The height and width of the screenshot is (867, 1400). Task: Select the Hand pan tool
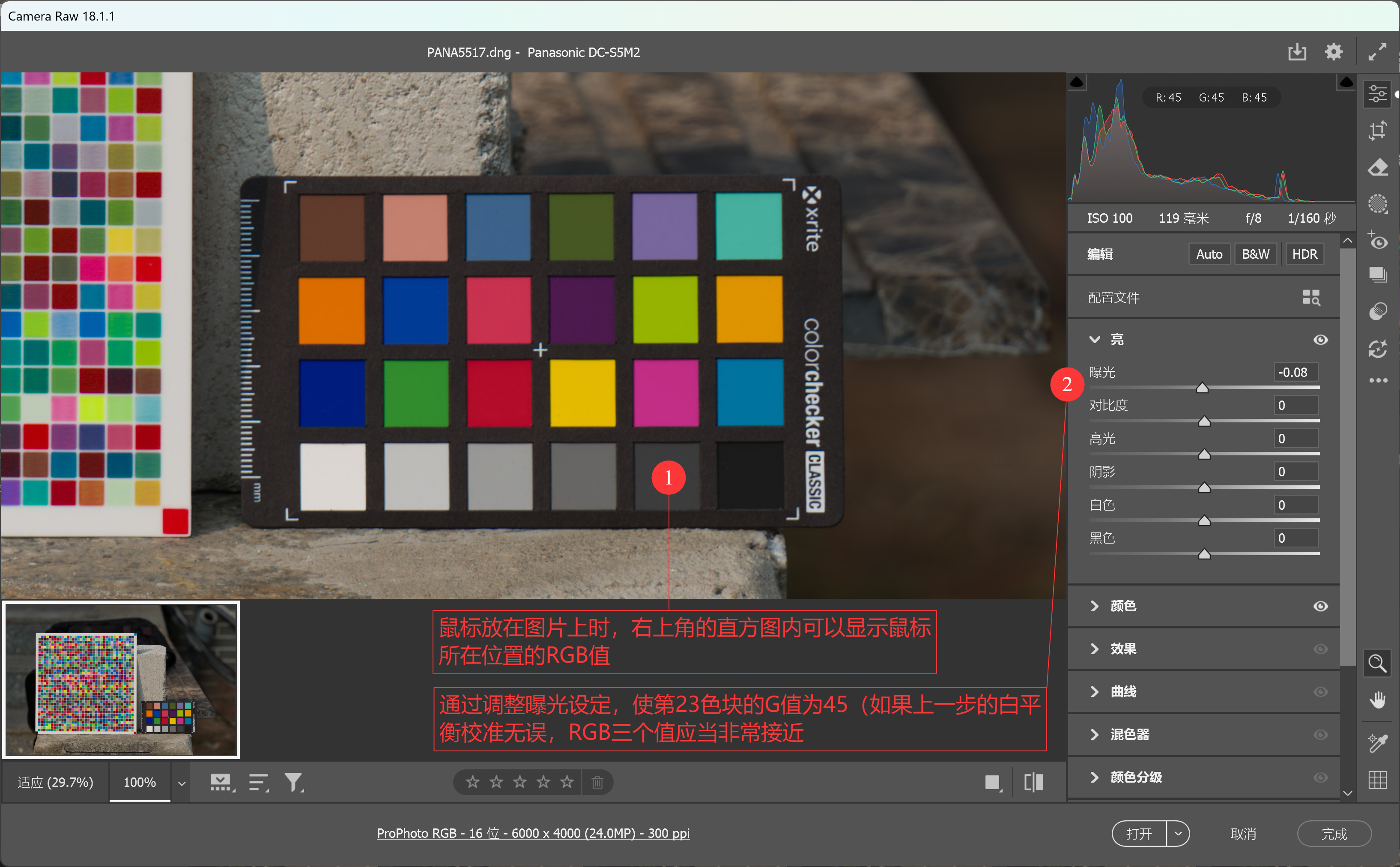pos(1378,700)
